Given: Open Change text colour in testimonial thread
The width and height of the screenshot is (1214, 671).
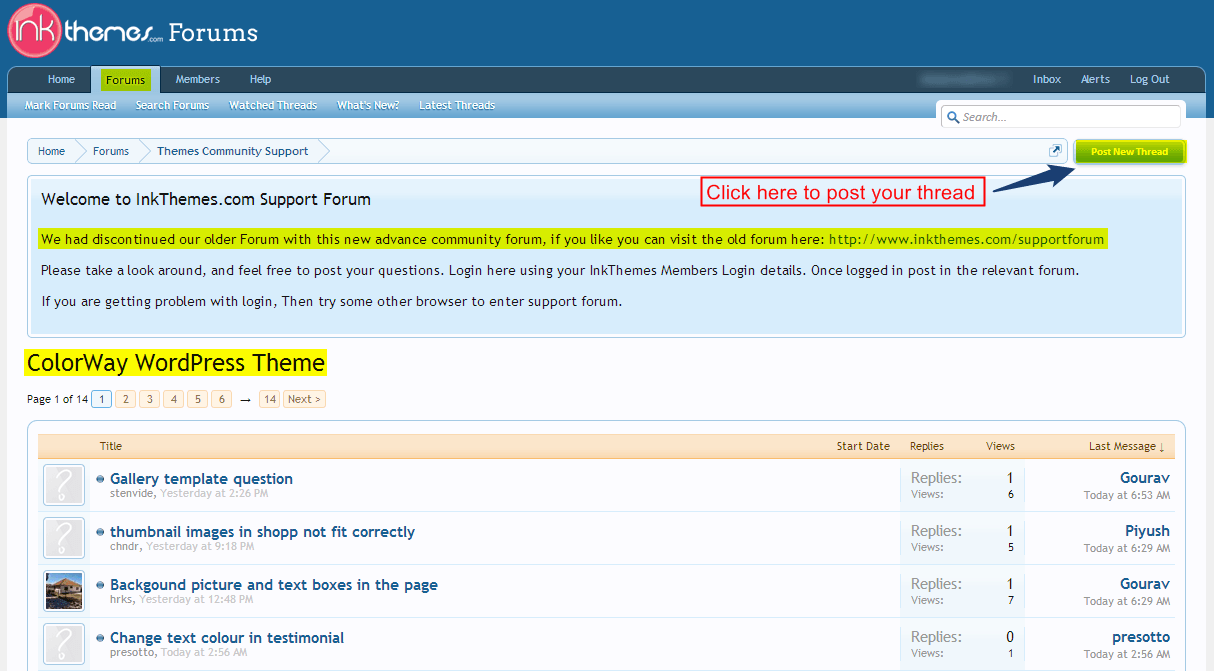Looking at the screenshot, I should click(227, 638).
